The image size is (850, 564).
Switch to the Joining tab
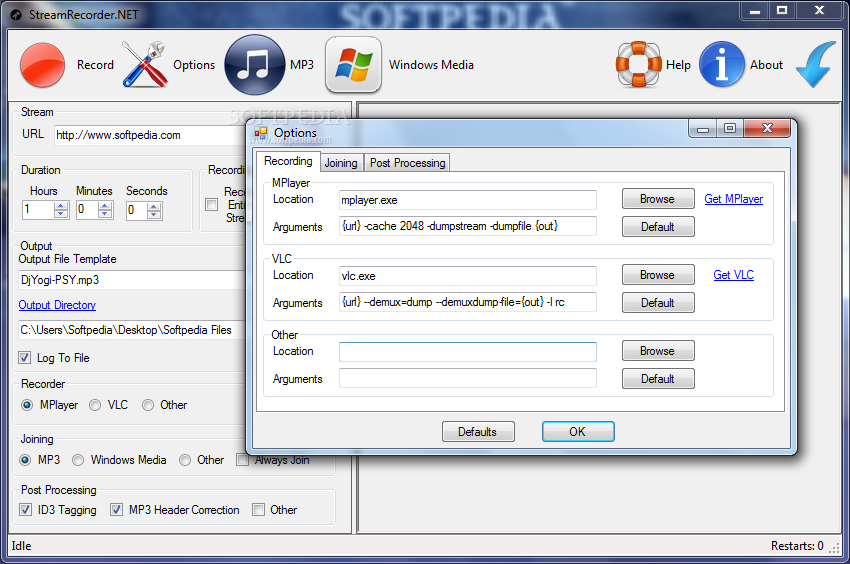pyautogui.click(x=341, y=163)
